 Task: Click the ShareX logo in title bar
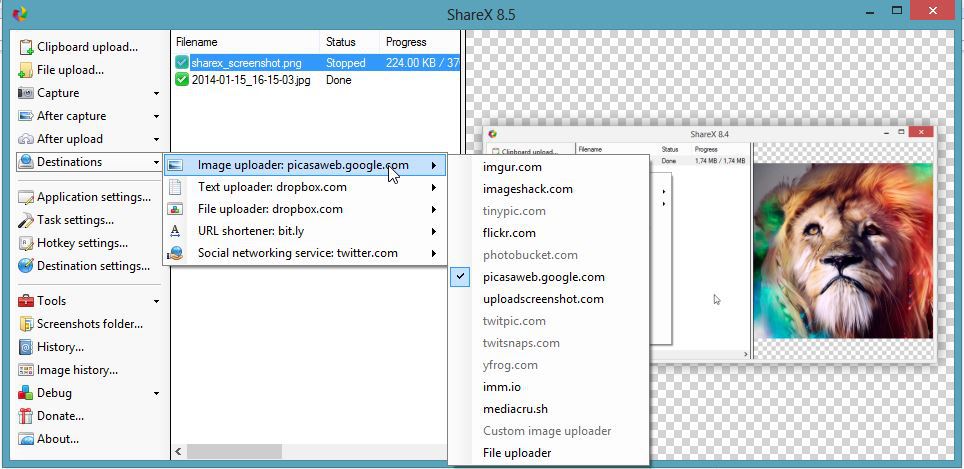(x=20, y=13)
